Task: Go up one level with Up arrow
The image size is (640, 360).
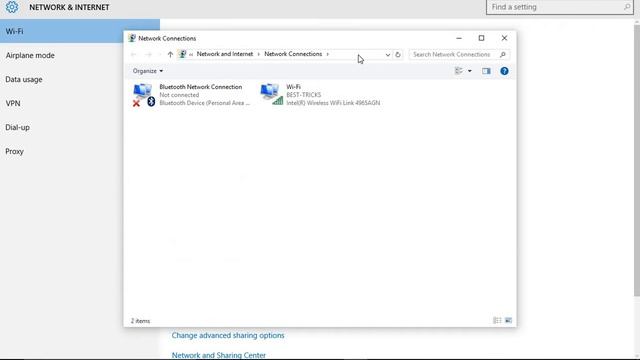Action: [170, 54]
